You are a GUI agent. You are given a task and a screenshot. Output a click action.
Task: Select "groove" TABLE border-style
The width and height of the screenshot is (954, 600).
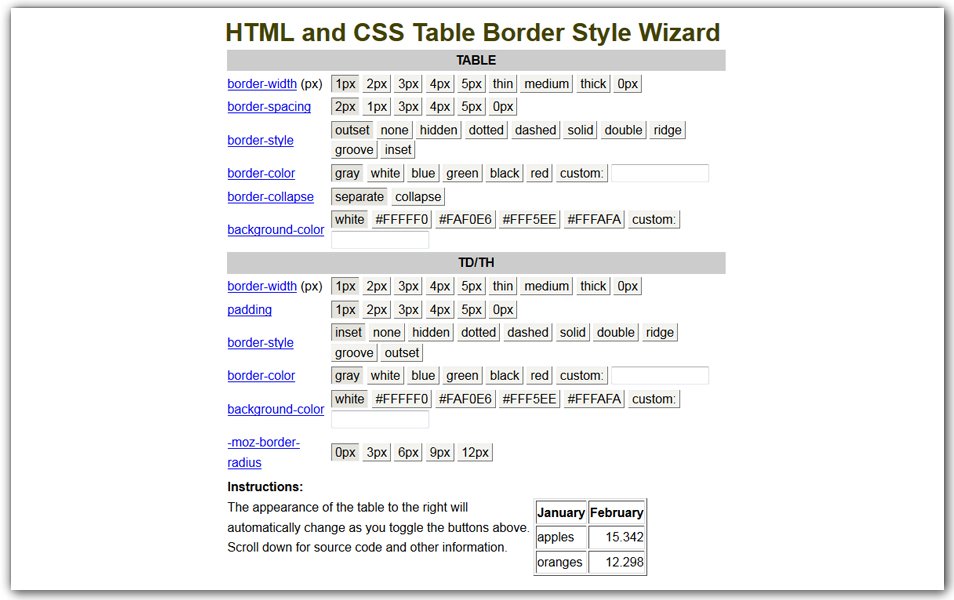tap(352, 149)
